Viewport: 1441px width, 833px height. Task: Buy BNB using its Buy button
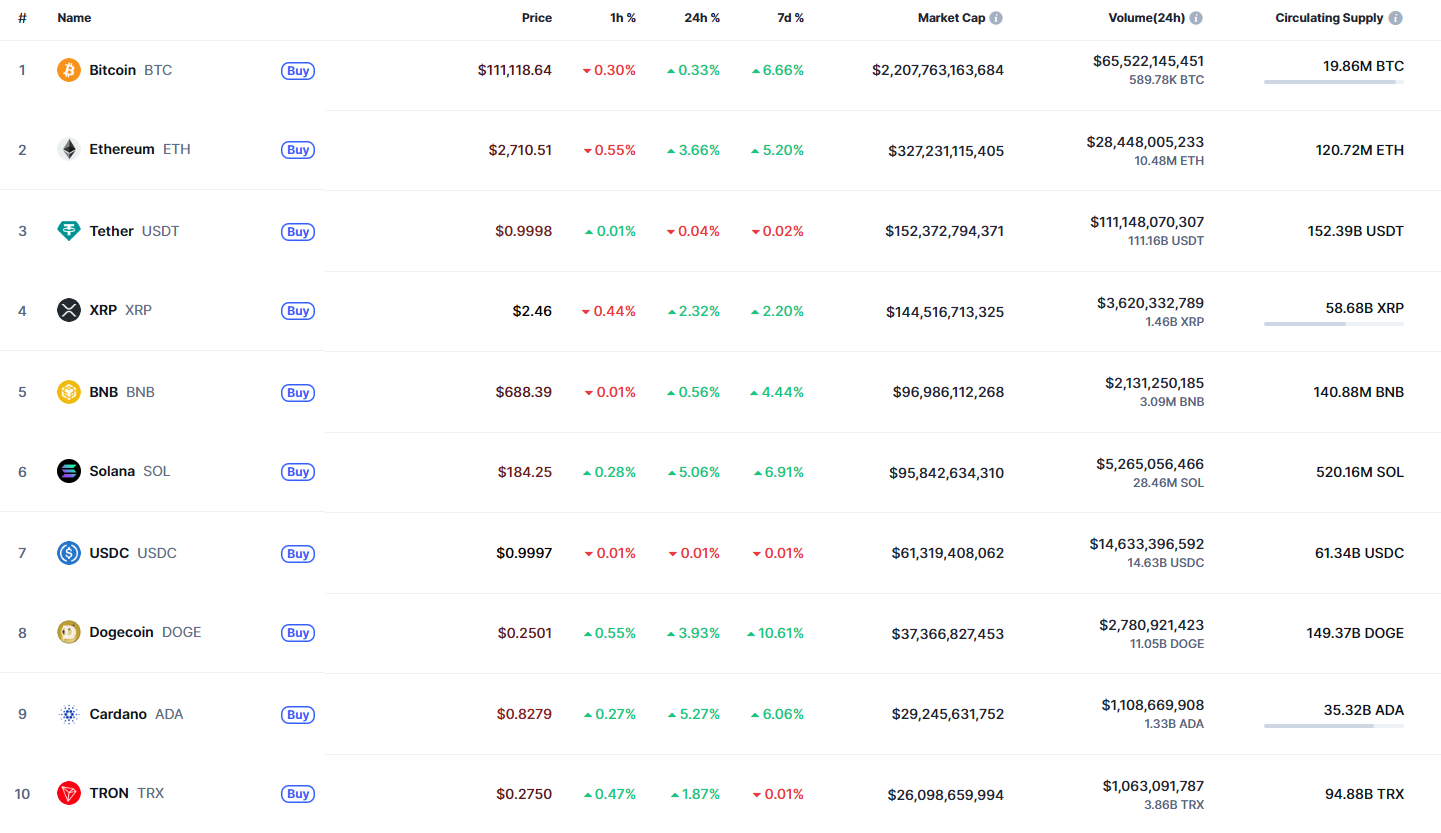click(x=298, y=393)
